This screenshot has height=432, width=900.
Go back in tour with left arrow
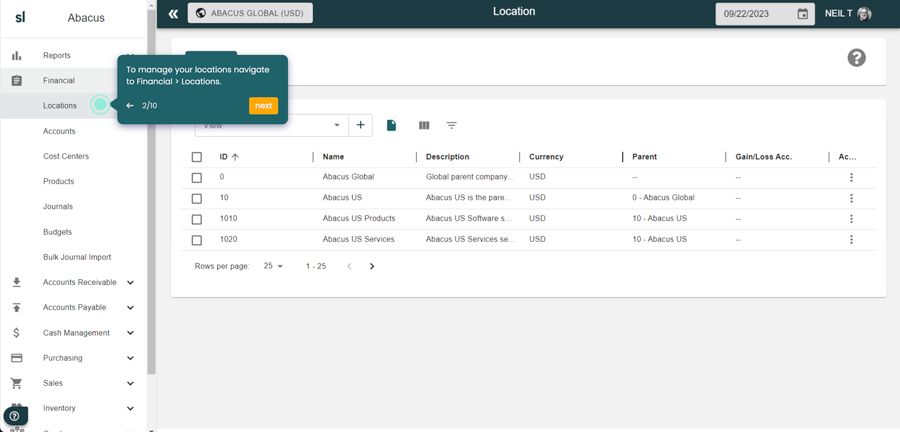click(130, 106)
